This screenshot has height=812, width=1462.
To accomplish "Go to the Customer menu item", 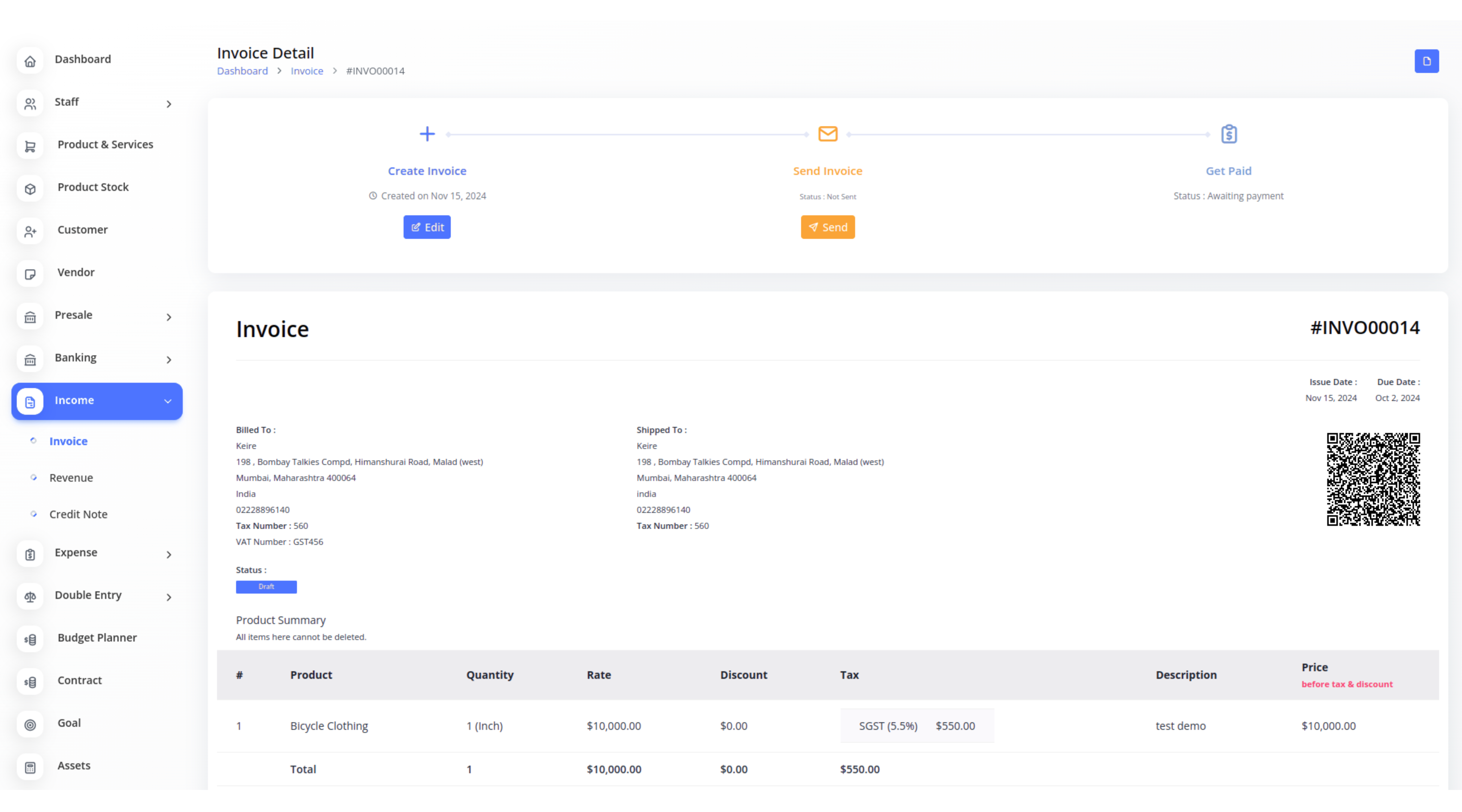I will 82,229.
